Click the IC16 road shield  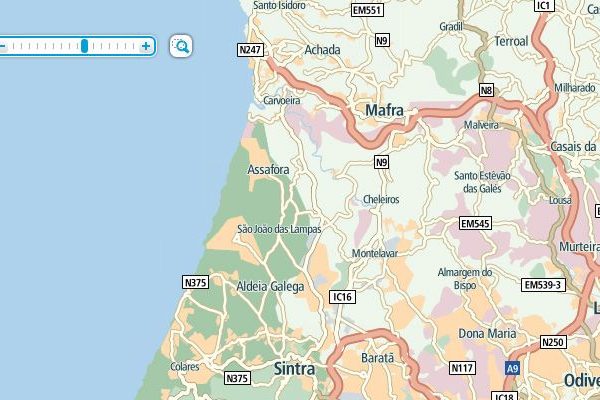pyautogui.click(x=342, y=297)
